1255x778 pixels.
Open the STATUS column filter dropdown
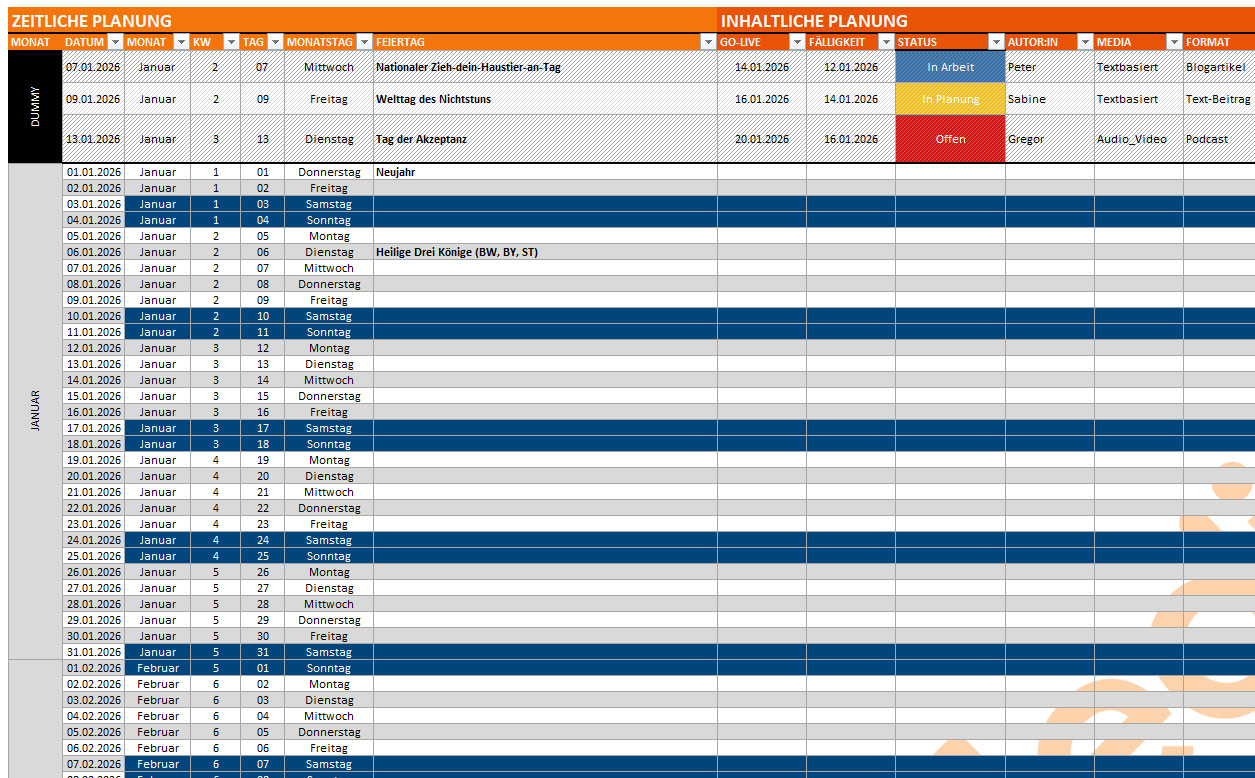996,42
